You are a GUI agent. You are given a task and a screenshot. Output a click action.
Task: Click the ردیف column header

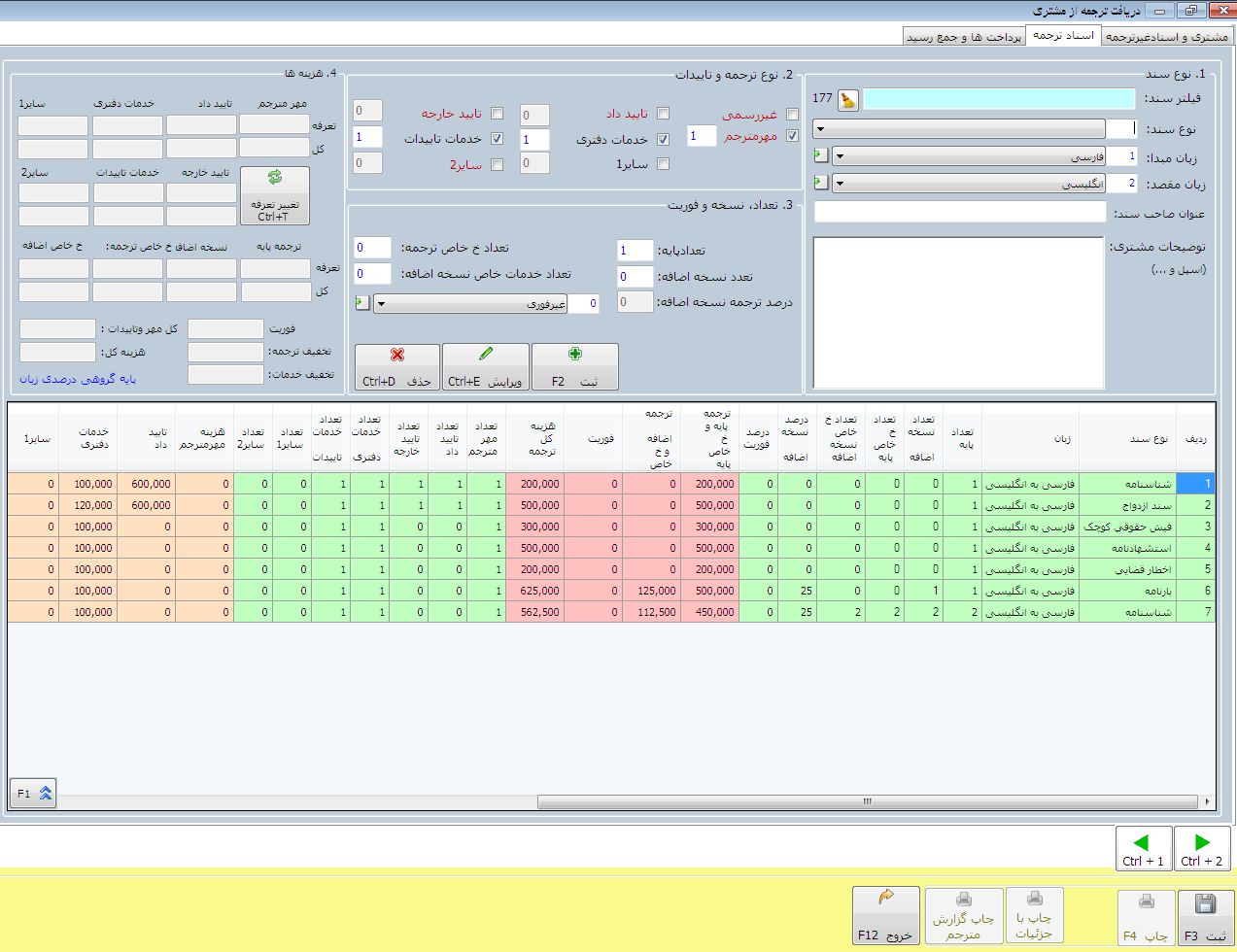click(1195, 438)
